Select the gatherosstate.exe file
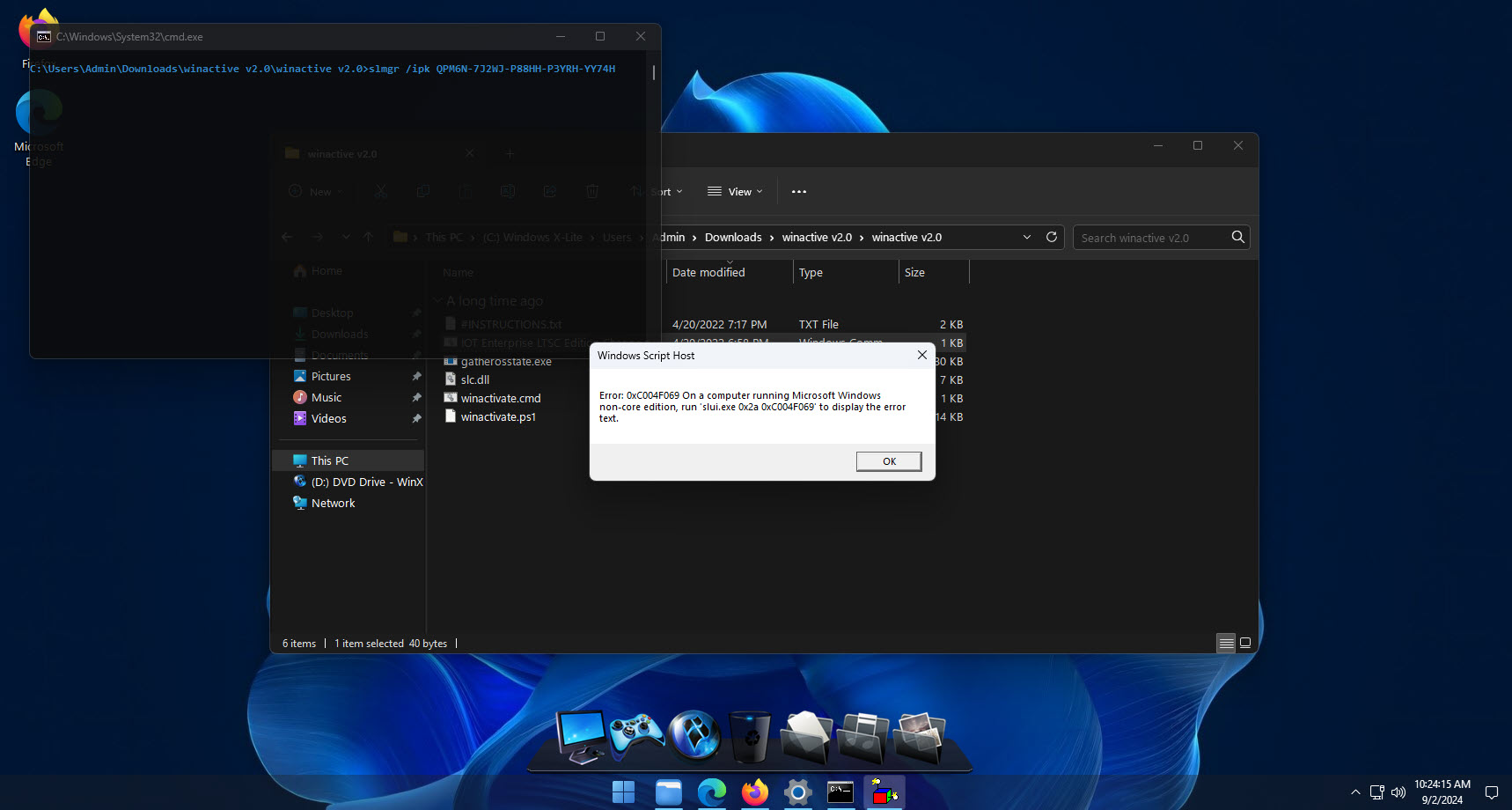 point(506,362)
